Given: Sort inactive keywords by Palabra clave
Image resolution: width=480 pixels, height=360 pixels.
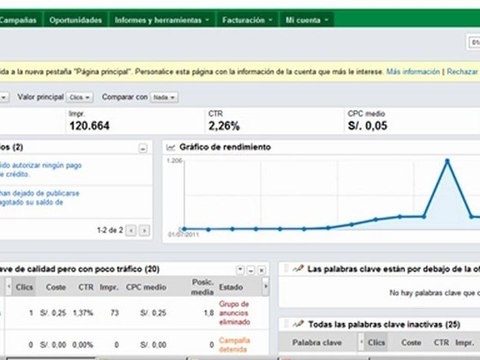Looking at the screenshot, I should coord(317,343).
